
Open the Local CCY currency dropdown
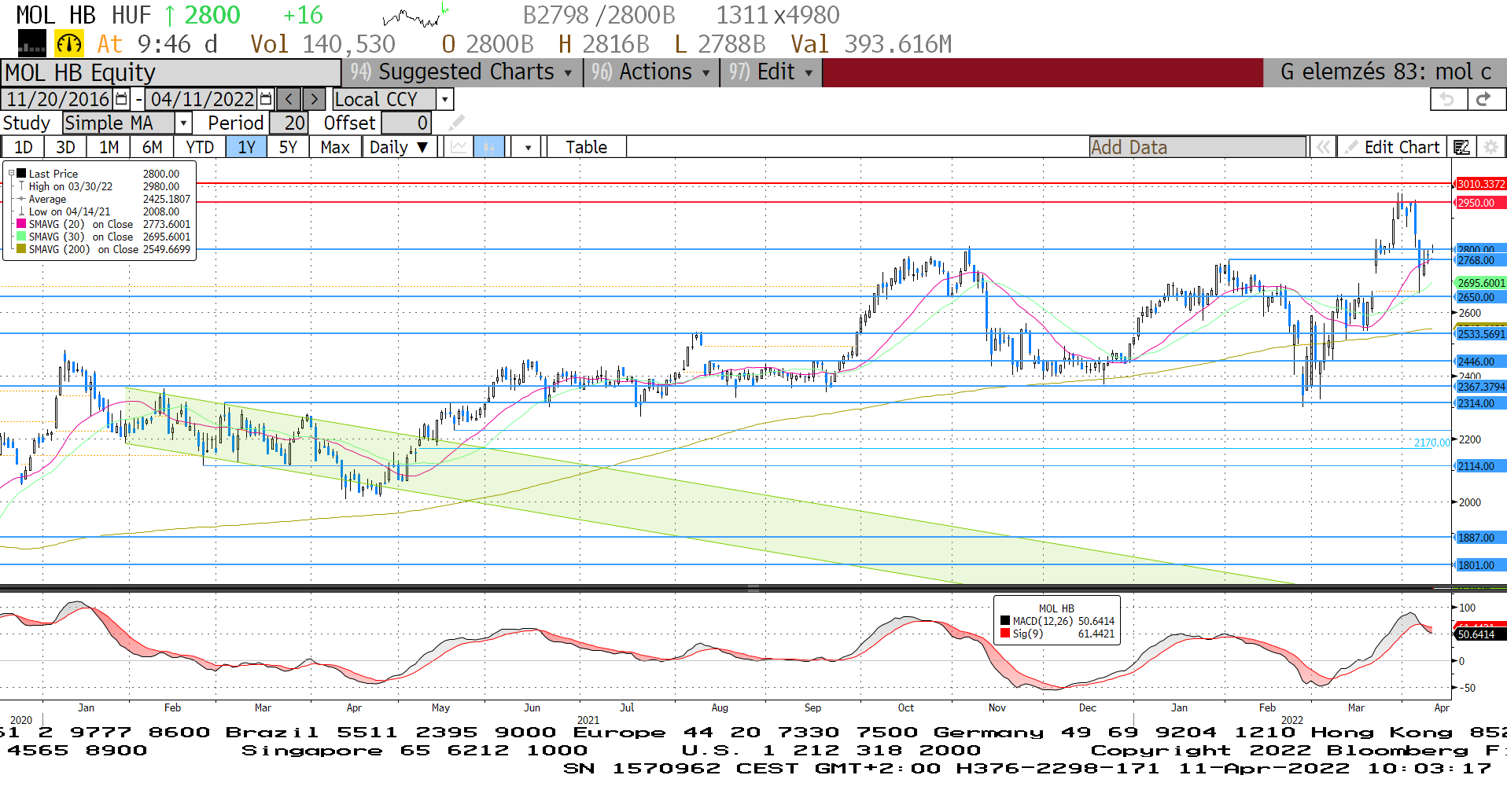tap(445, 99)
